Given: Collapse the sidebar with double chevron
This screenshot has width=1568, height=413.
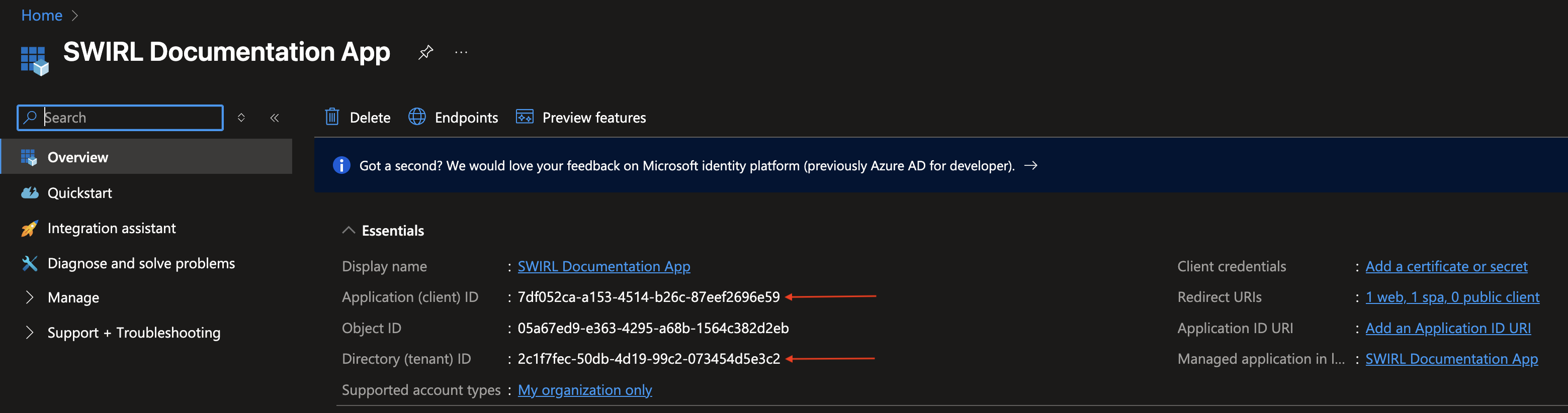Looking at the screenshot, I should click(x=275, y=118).
